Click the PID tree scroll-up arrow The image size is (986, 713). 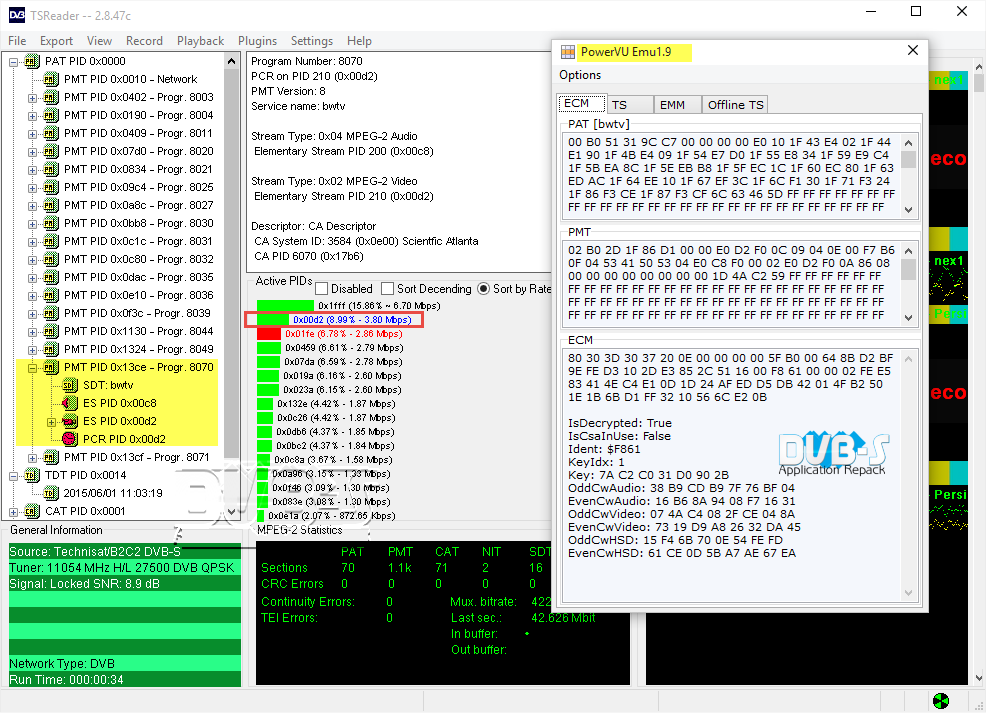231,61
